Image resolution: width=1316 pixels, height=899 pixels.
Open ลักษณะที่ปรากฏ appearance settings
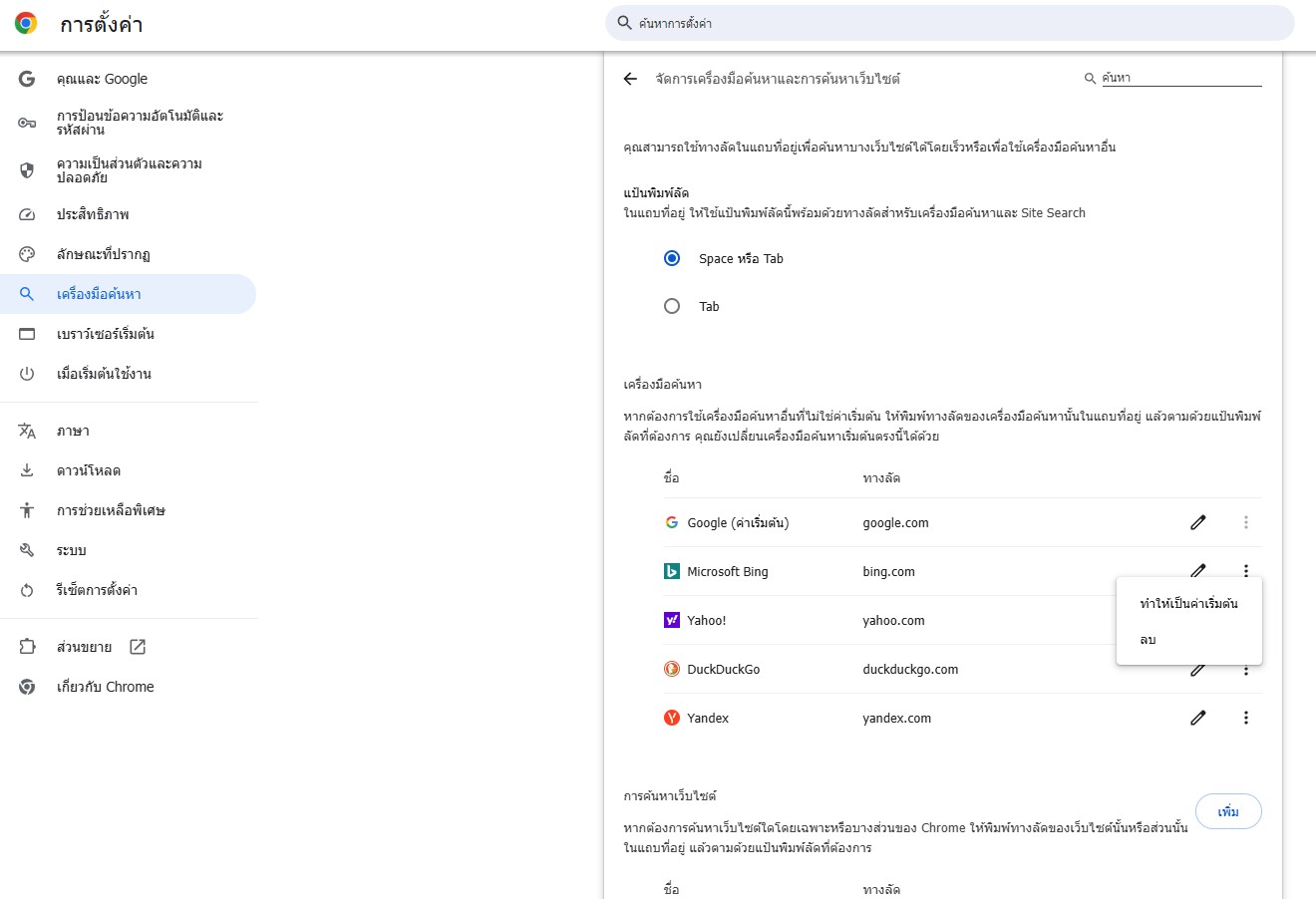[x=103, y=254]
